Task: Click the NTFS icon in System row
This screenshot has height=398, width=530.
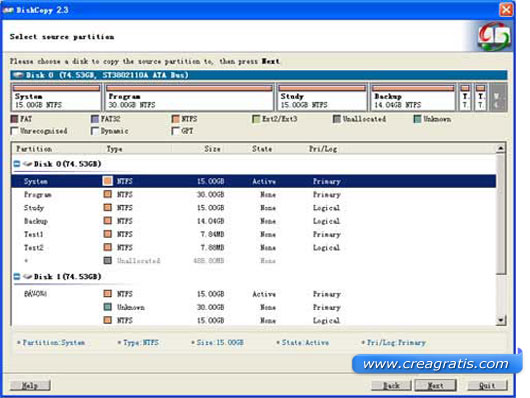Action: coord(107,181)
